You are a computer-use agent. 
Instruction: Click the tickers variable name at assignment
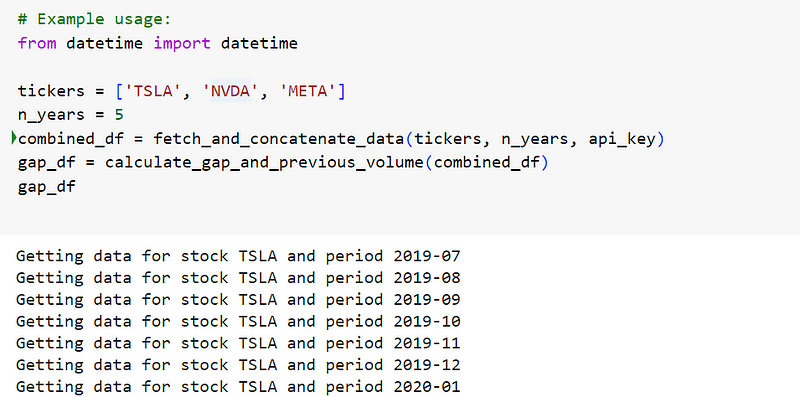pyautogui.click(x=51, y=91)
